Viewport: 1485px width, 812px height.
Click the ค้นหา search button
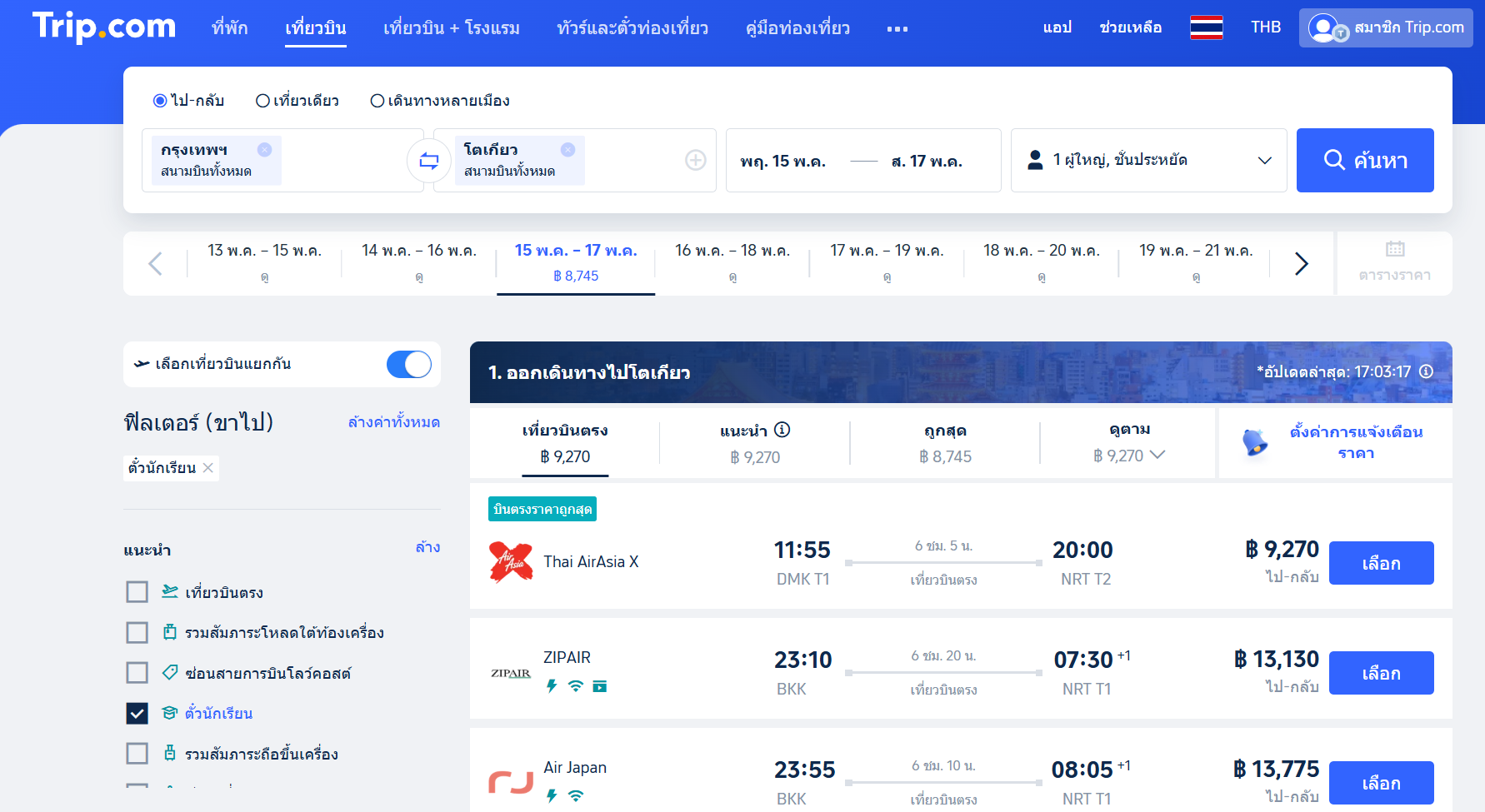click(1365, 160)
